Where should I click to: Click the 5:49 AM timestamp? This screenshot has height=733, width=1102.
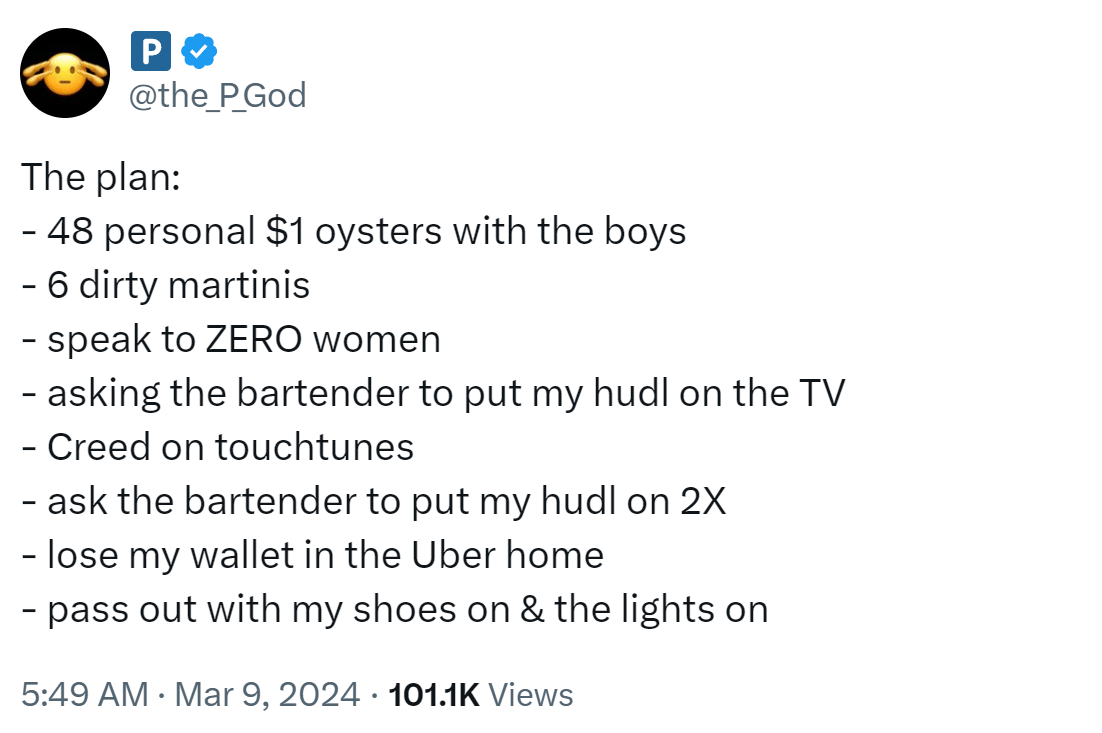(84, 694)
